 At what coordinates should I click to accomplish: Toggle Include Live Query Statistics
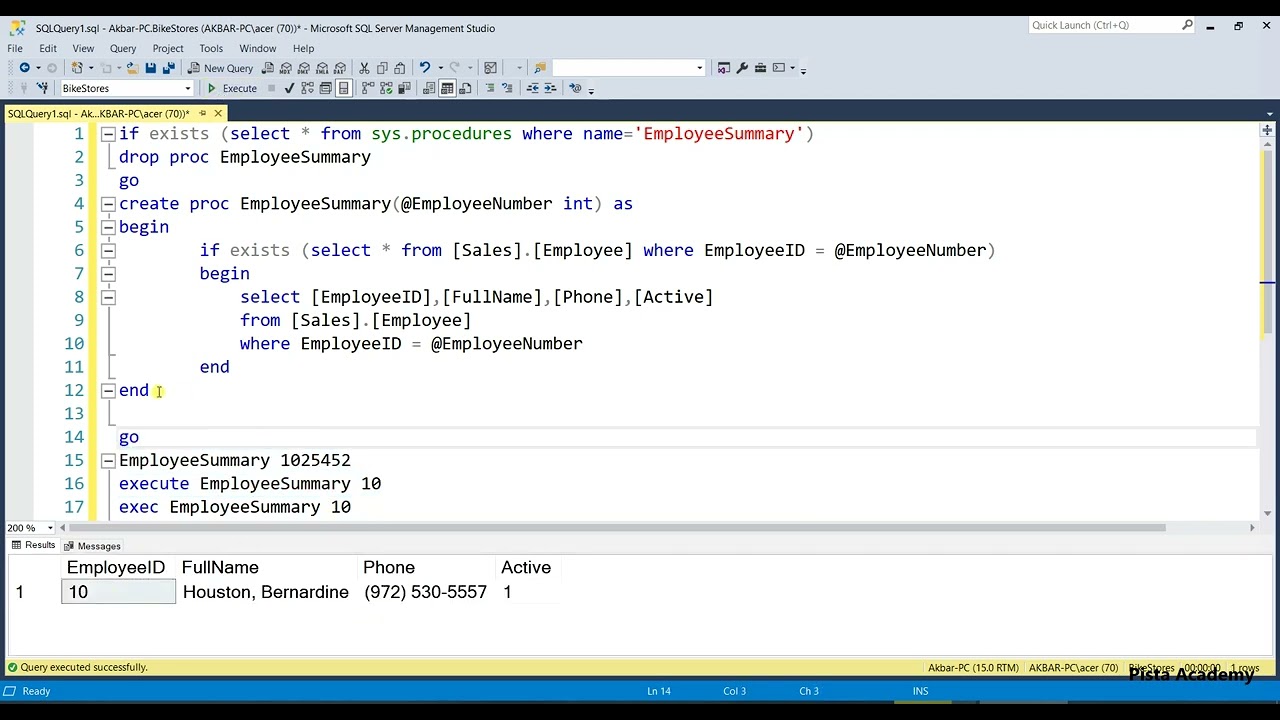(386, 88)
